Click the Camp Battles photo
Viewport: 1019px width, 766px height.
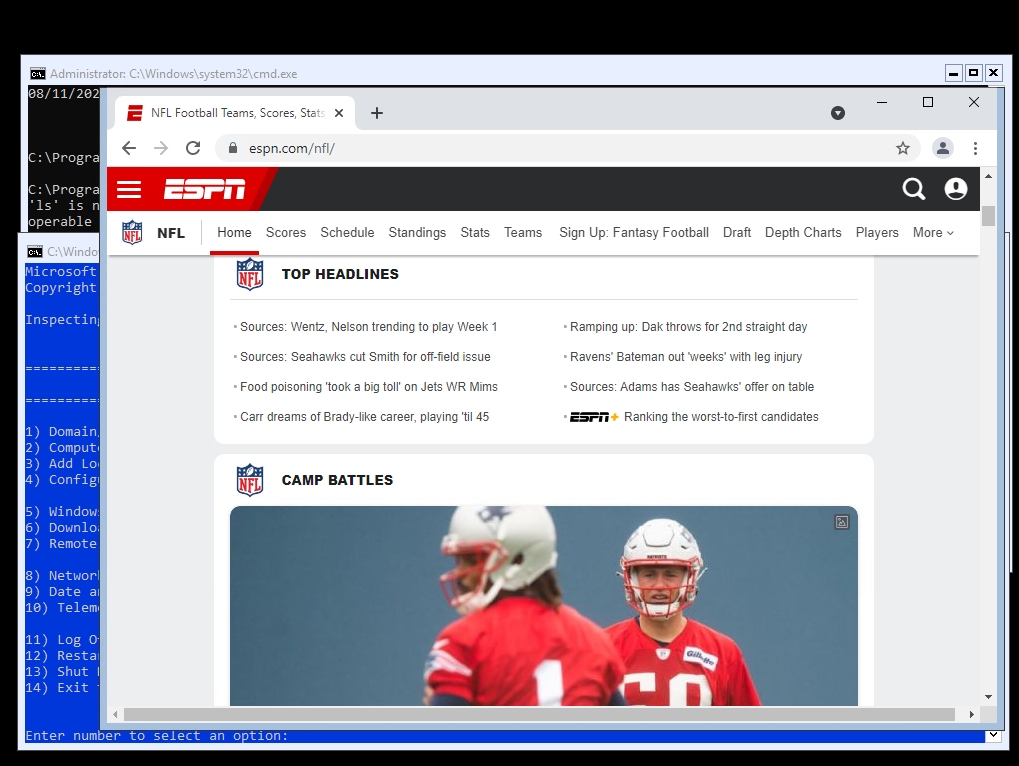click(544, 606)
